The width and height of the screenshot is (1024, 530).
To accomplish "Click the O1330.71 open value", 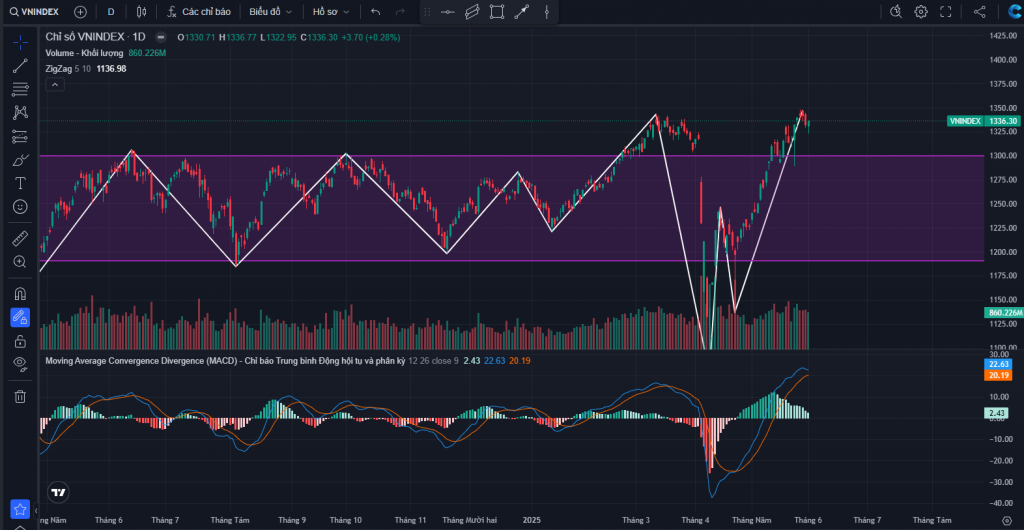I will pos(197,37).
